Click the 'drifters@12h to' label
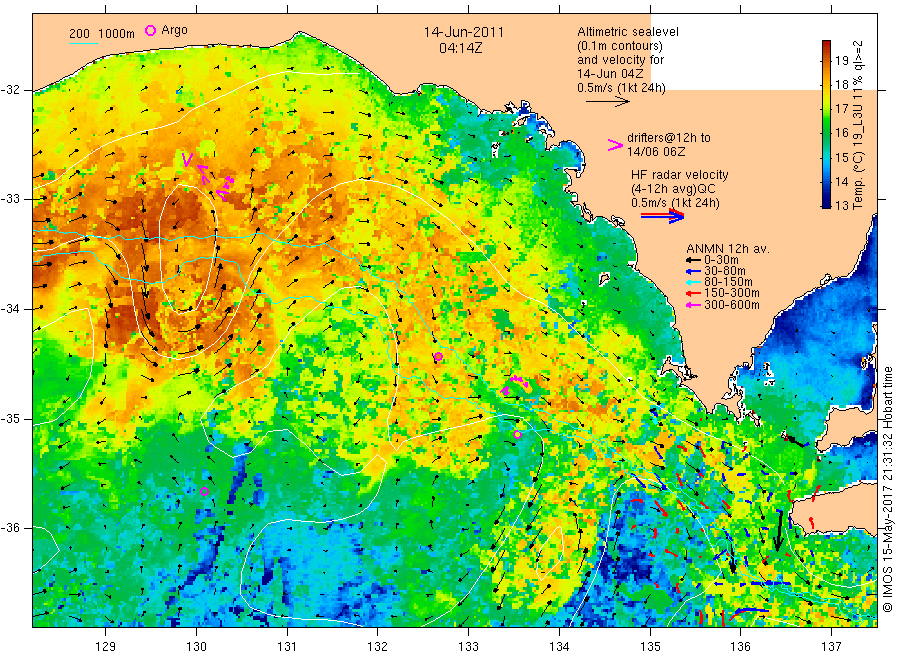Image resolution: width=900 pixels, height=660 pixels. point(669,138)
